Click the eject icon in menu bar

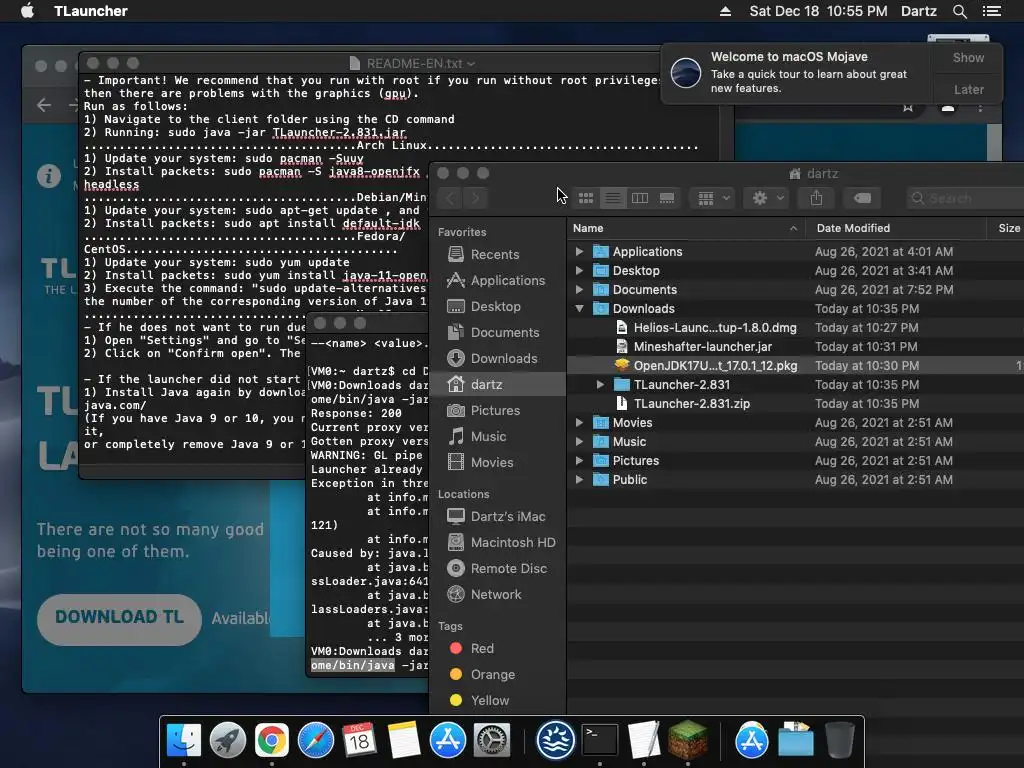tap(725, 11)
